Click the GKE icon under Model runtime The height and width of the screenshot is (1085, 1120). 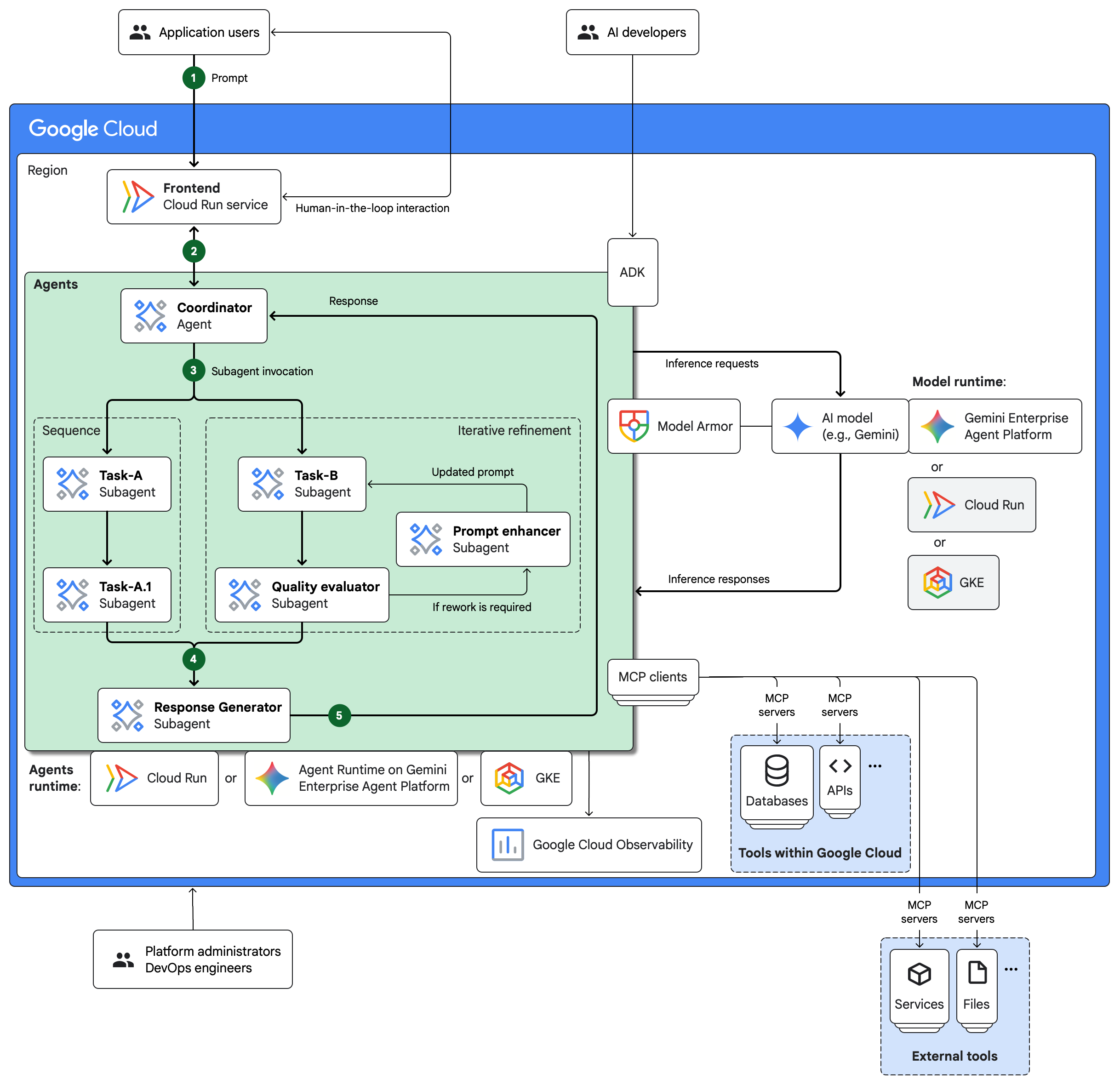[938, 583]
